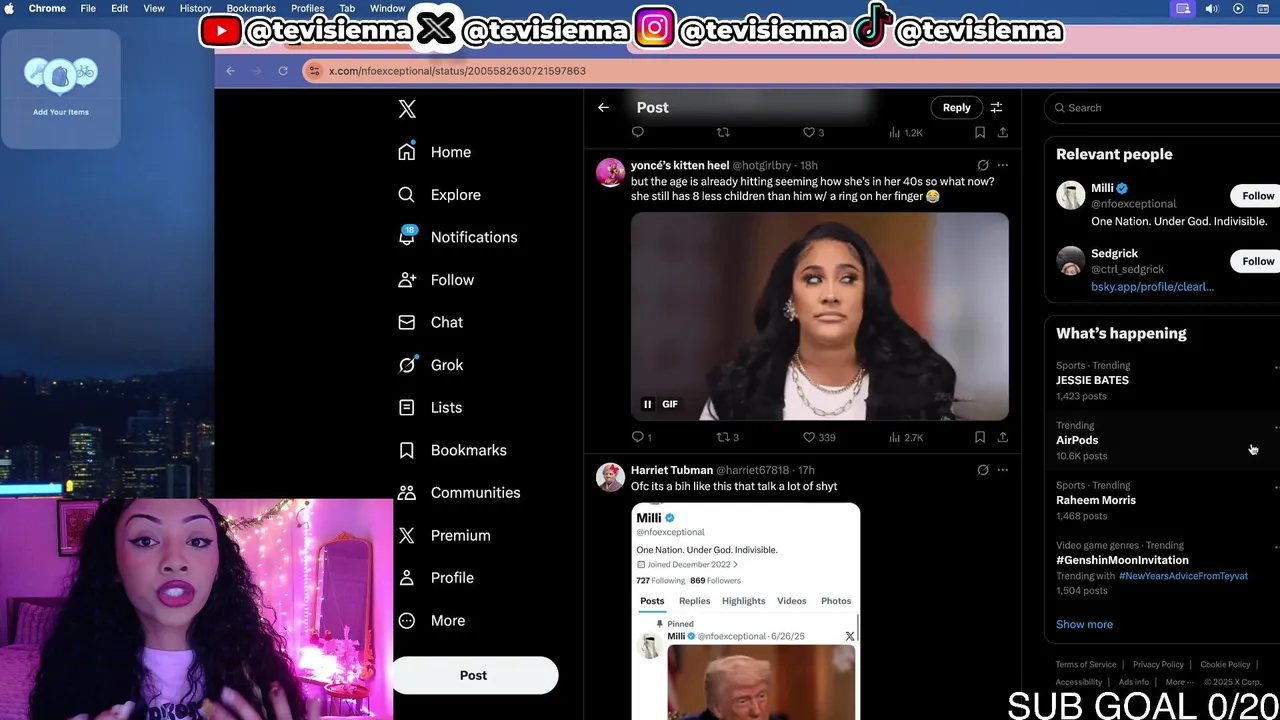
Task: Like the top post with 3 likes
Action: (809, 132)
